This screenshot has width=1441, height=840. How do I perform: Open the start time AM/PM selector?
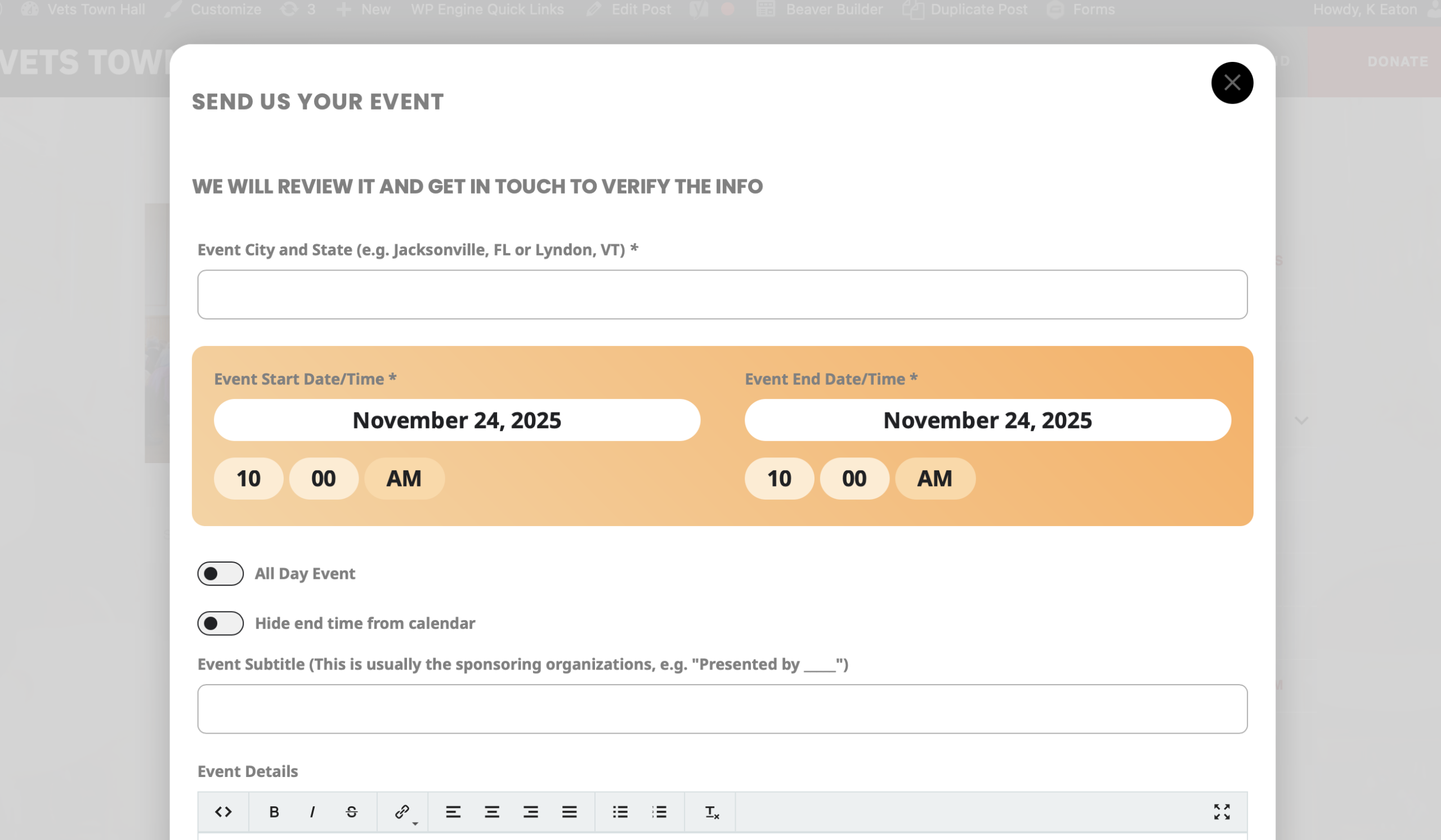click(x=404, y=478)
